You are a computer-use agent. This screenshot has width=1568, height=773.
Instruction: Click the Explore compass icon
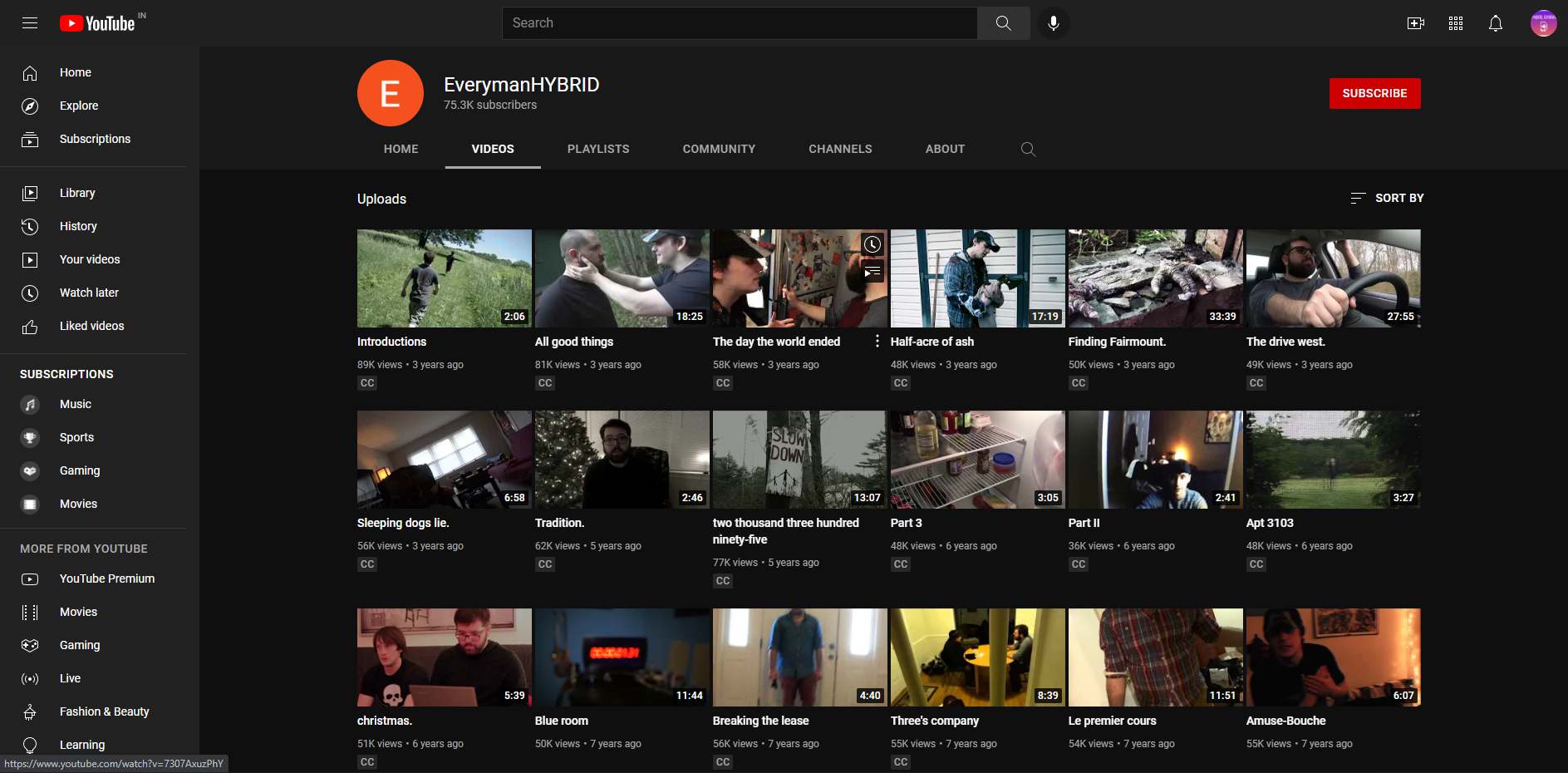30,106
